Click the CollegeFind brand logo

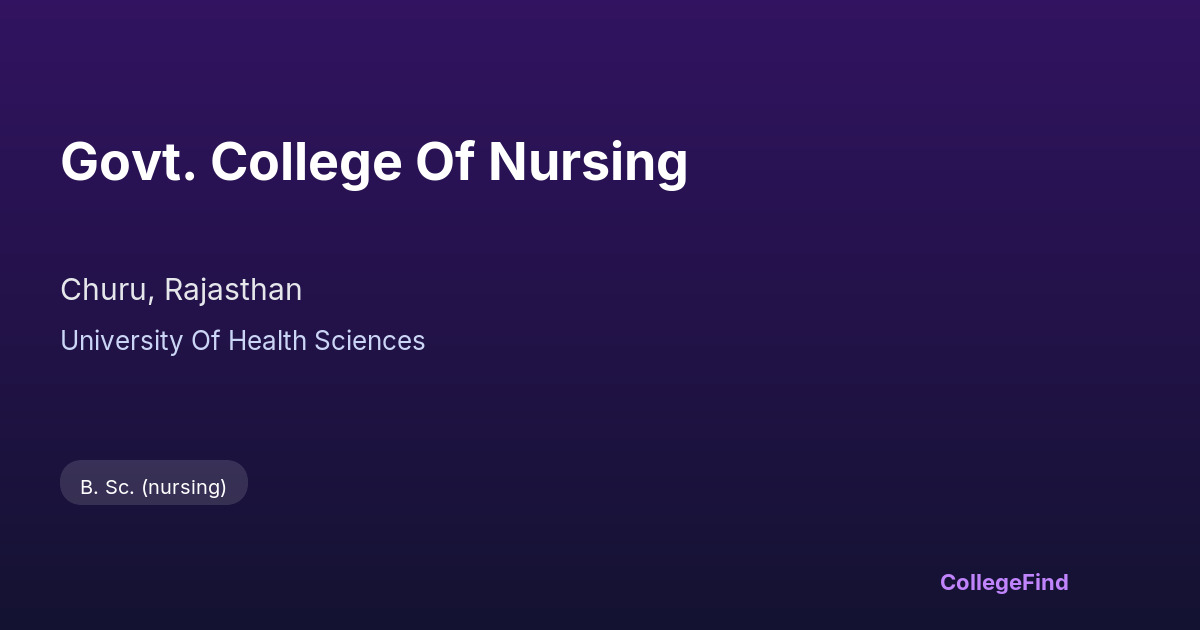1003,582
